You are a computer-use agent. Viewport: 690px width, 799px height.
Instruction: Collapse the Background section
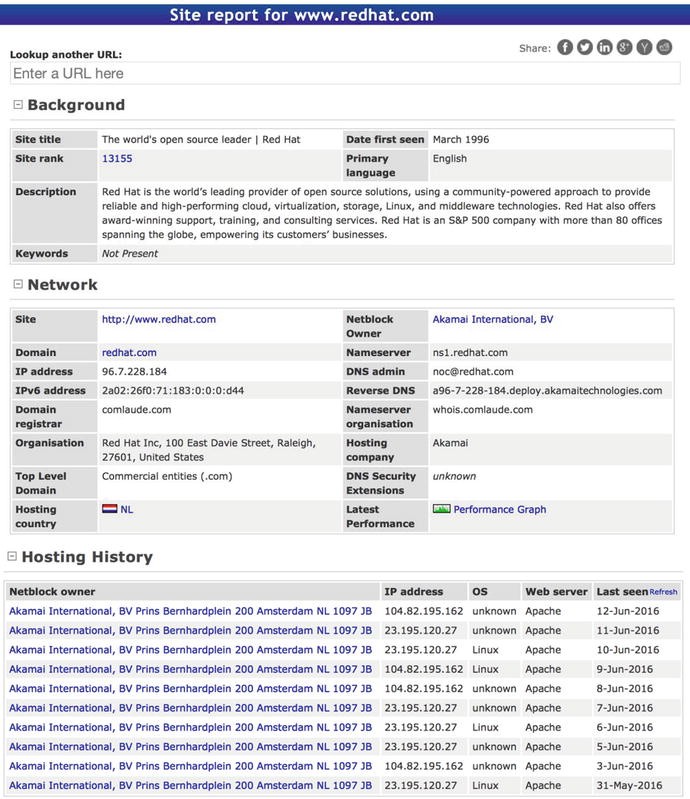point(18,104)
